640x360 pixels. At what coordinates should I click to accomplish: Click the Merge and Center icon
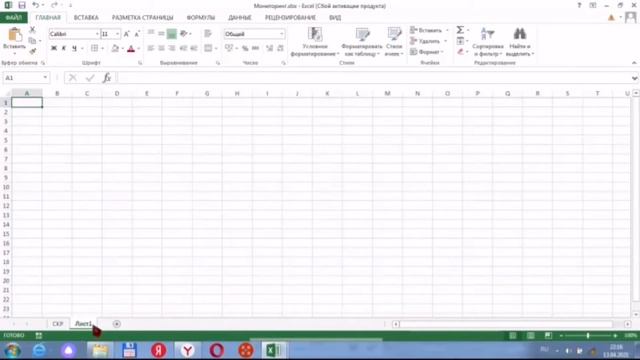click(208, 48)
